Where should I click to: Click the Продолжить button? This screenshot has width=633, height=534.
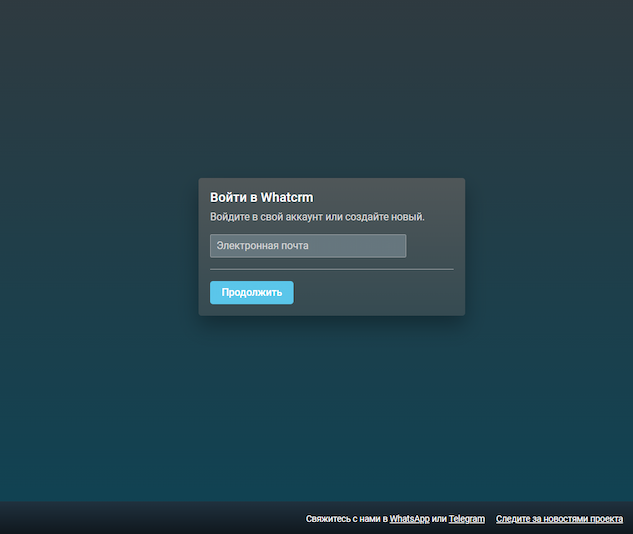pyautogui.click(x=252, y=293)
